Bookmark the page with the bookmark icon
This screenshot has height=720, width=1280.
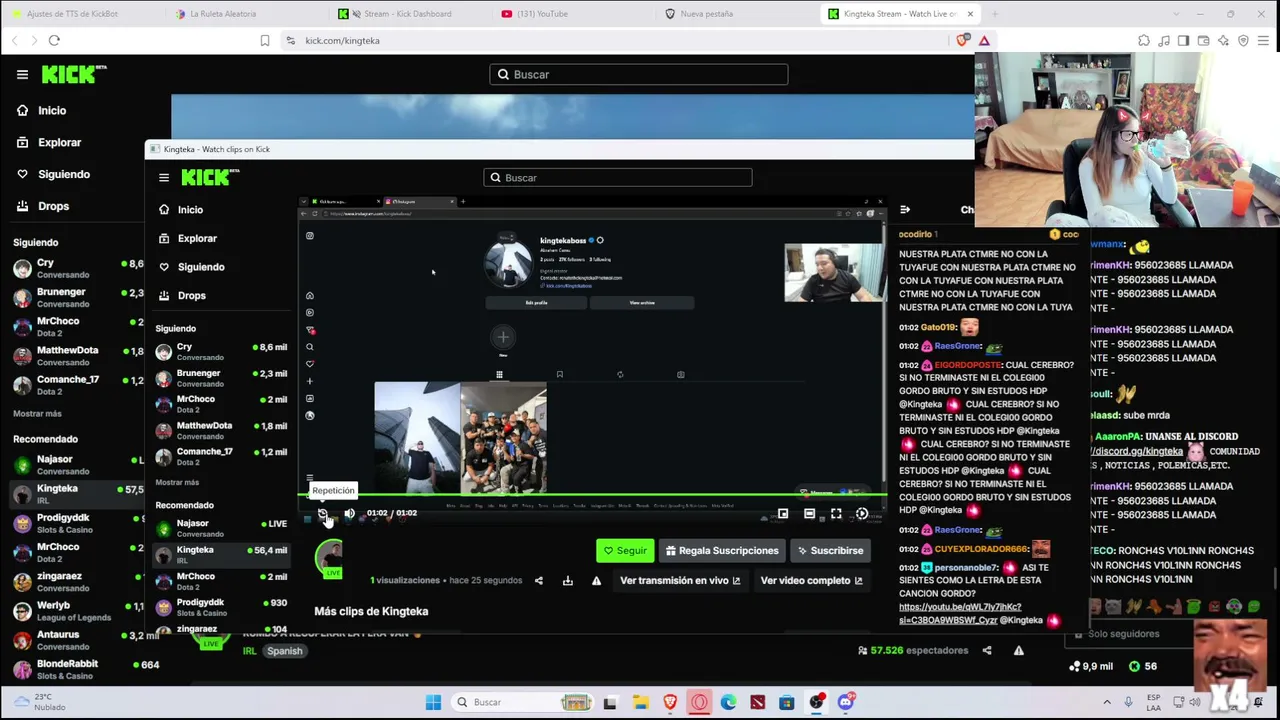point(265,41)
